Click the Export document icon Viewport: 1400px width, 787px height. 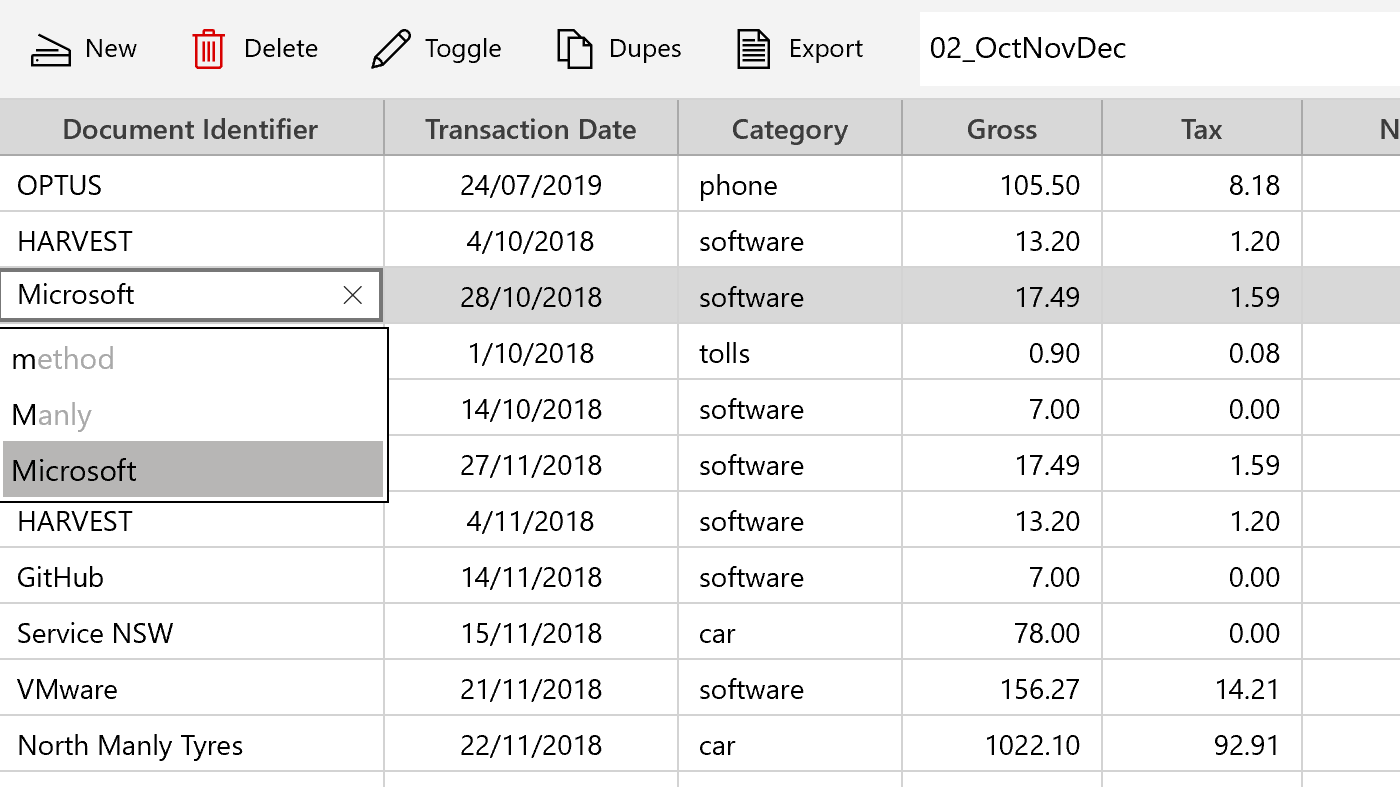pos(754,49)
